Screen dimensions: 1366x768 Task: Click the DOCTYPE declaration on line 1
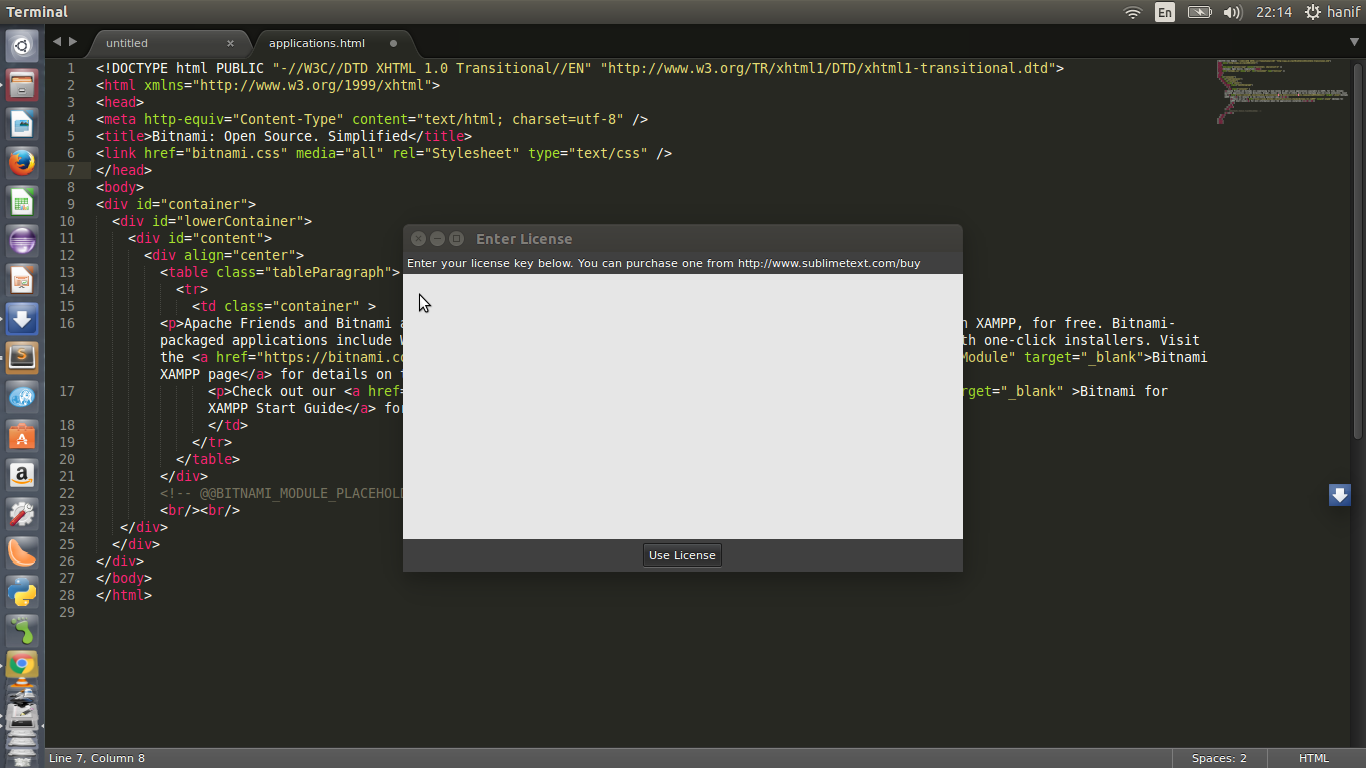pos(580,68)
